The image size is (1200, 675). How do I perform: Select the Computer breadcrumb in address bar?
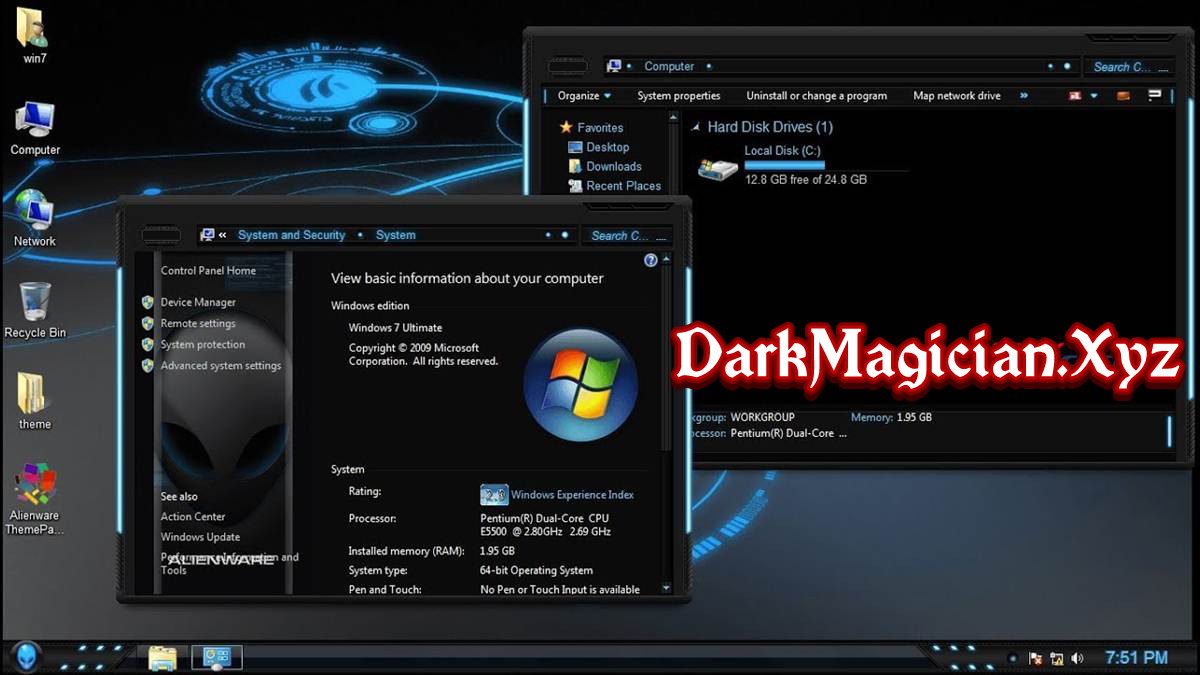coord(669,67)
